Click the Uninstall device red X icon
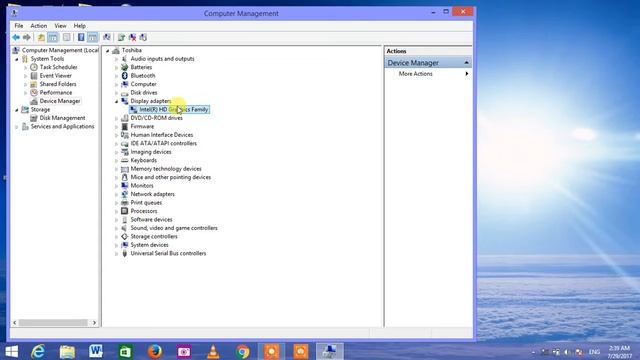 coord(132,38)
